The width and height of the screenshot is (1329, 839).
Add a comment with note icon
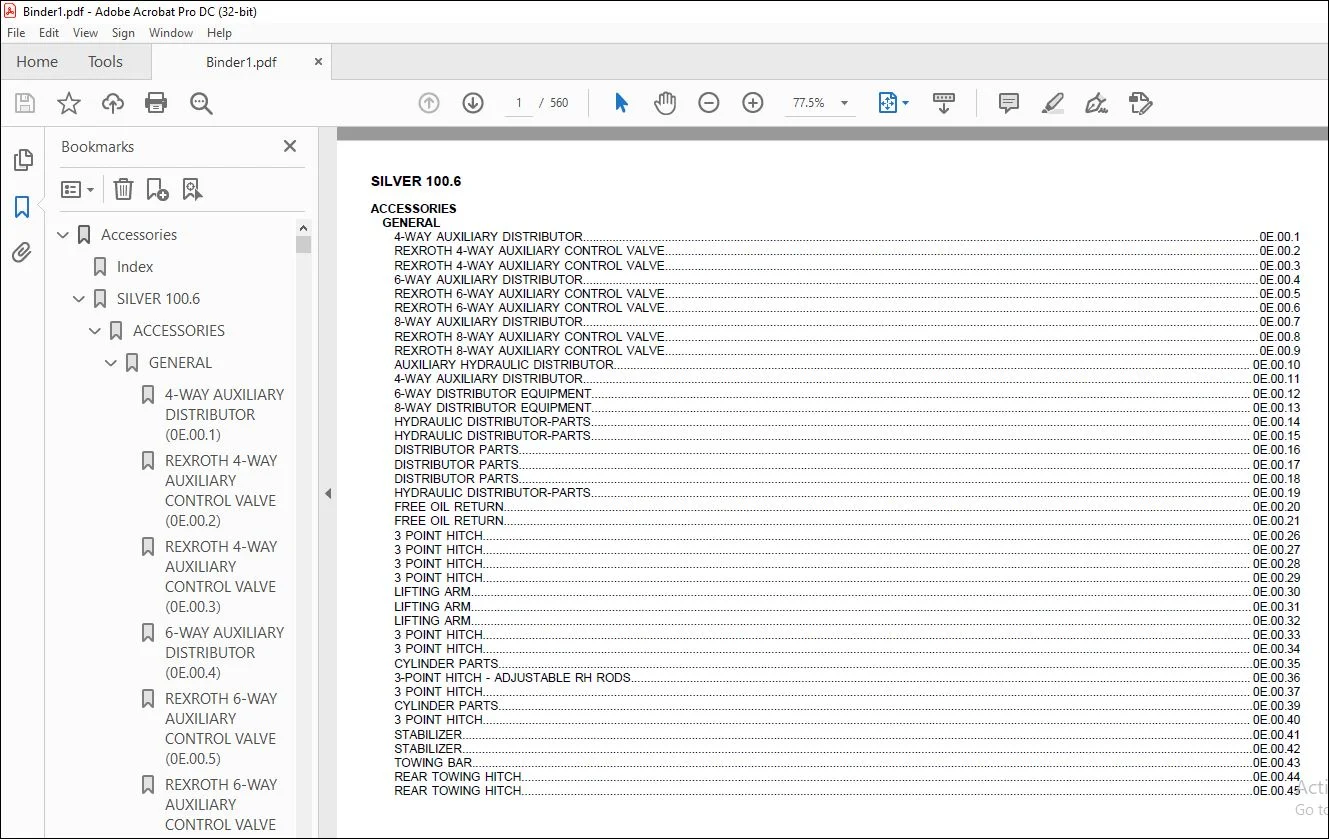coord(1009,103)
